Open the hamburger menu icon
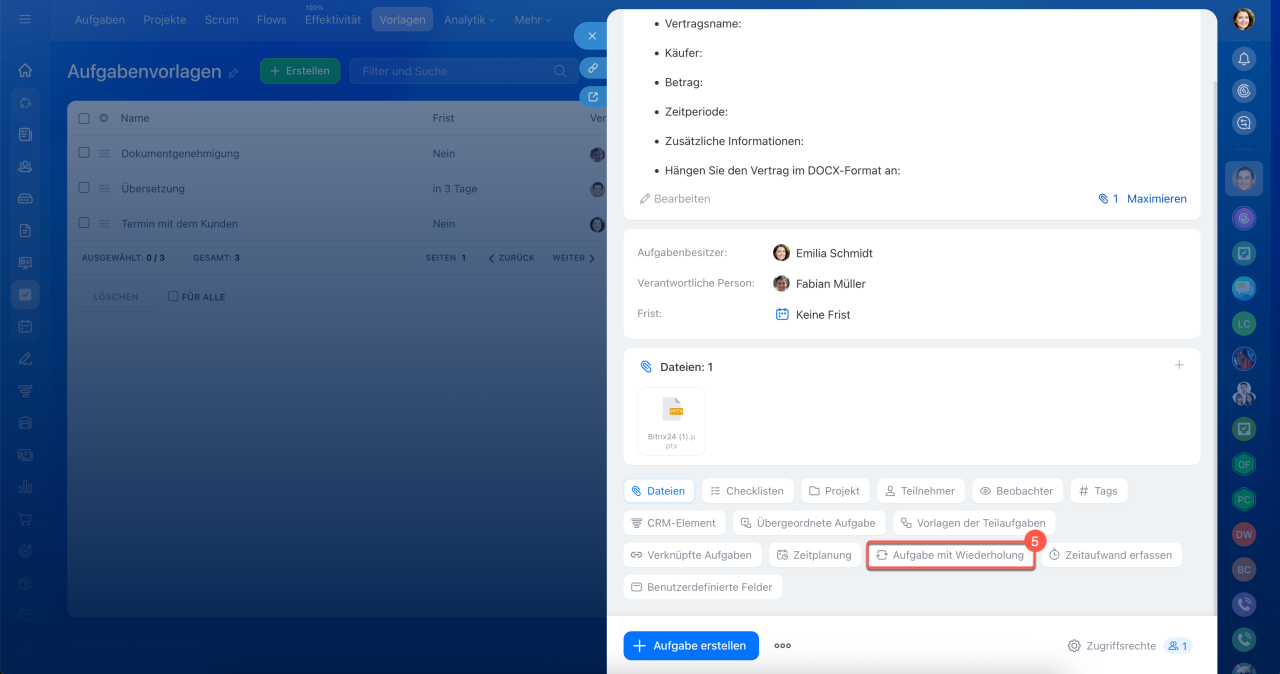The image size is (1280, 674). click(25, 19)
